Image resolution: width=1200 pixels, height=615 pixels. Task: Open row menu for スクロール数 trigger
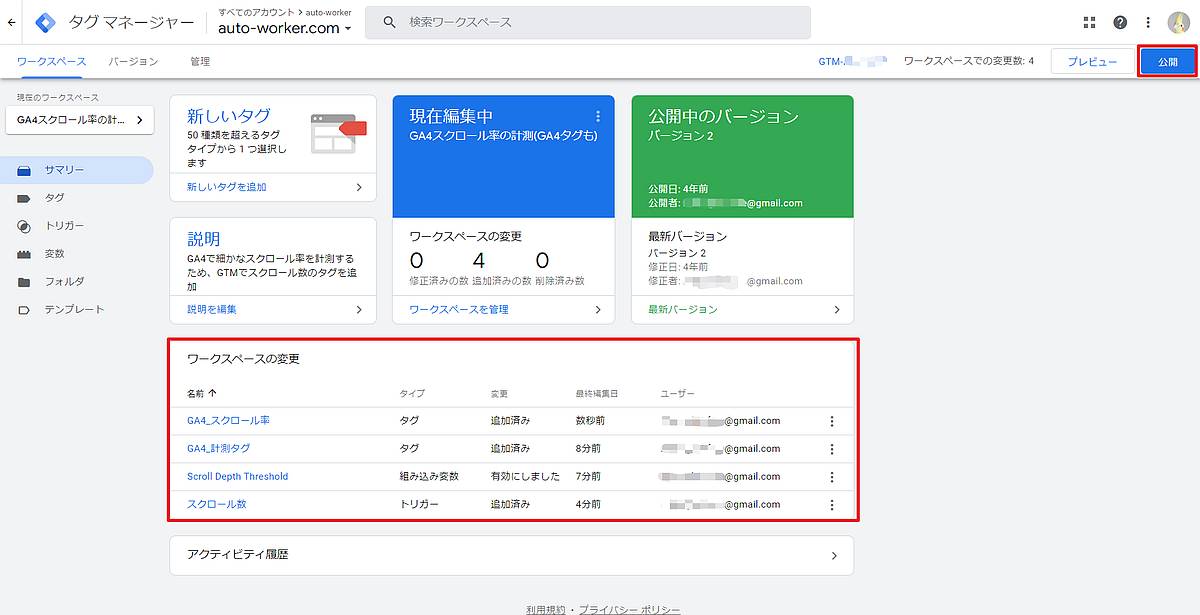click(x=832, y=504)
